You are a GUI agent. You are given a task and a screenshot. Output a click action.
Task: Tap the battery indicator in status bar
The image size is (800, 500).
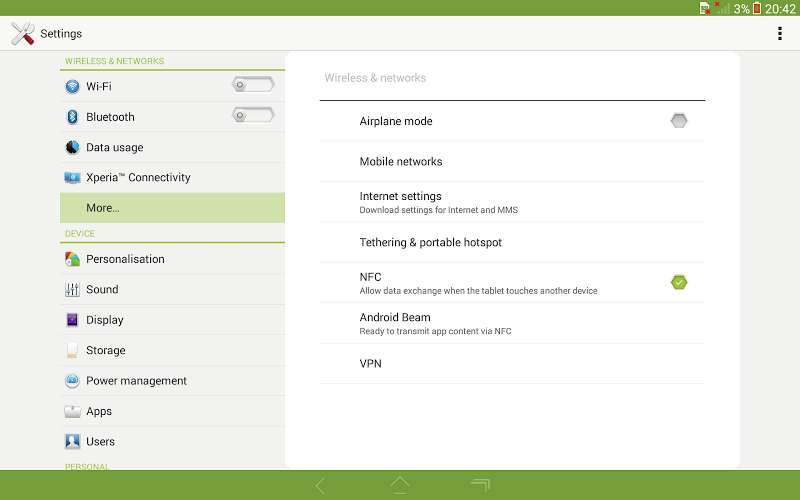point(757,8)
